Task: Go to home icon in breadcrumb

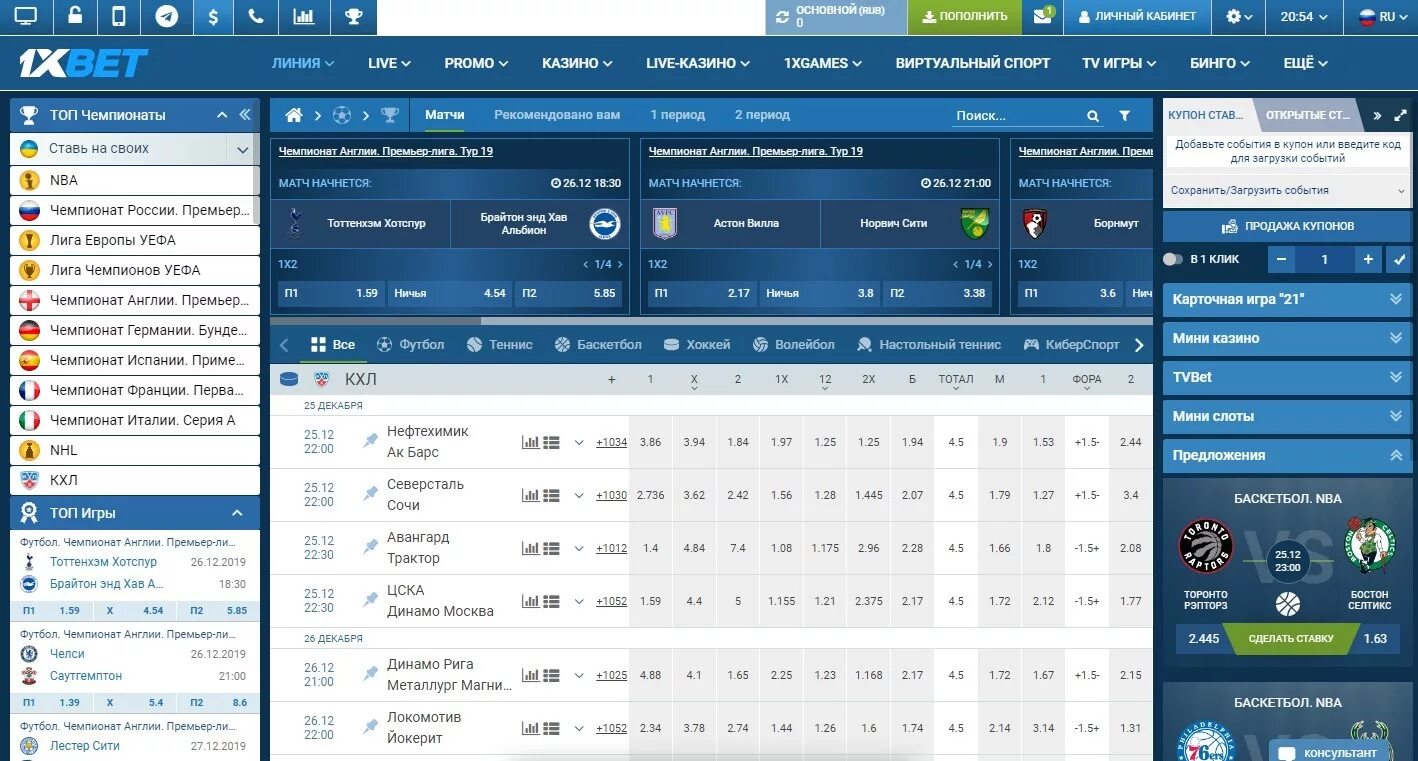Action: [x=294, y=115]
